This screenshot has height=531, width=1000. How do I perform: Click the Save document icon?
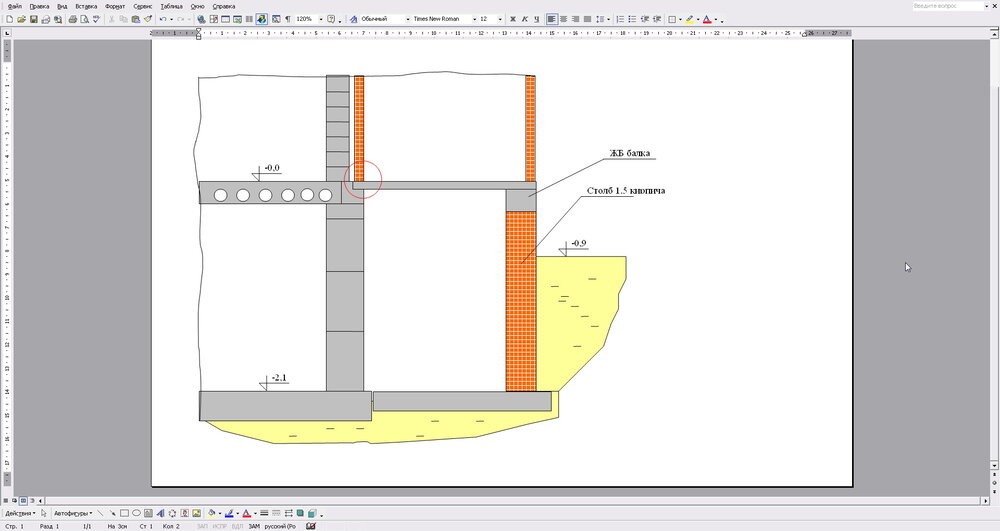click(x=33, y=19)
